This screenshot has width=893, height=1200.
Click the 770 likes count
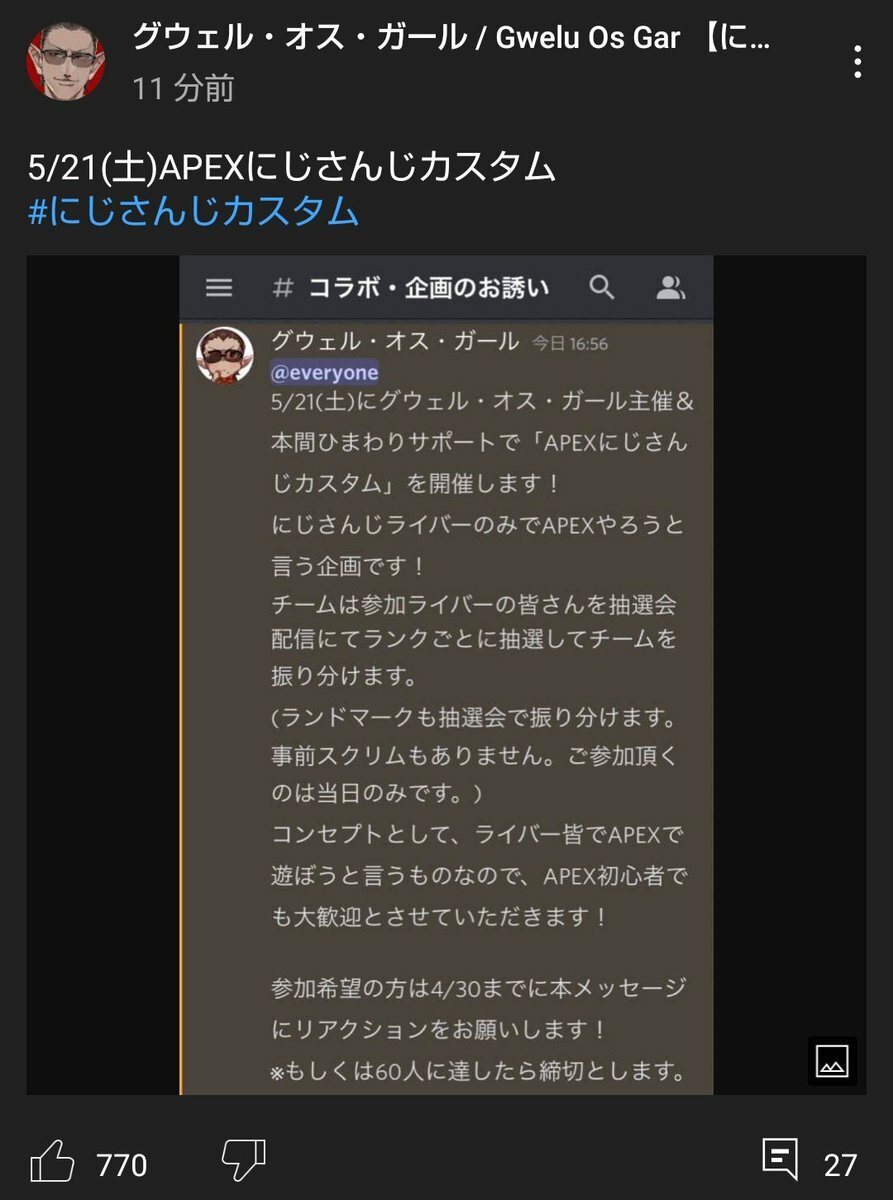coord(122,1165)
